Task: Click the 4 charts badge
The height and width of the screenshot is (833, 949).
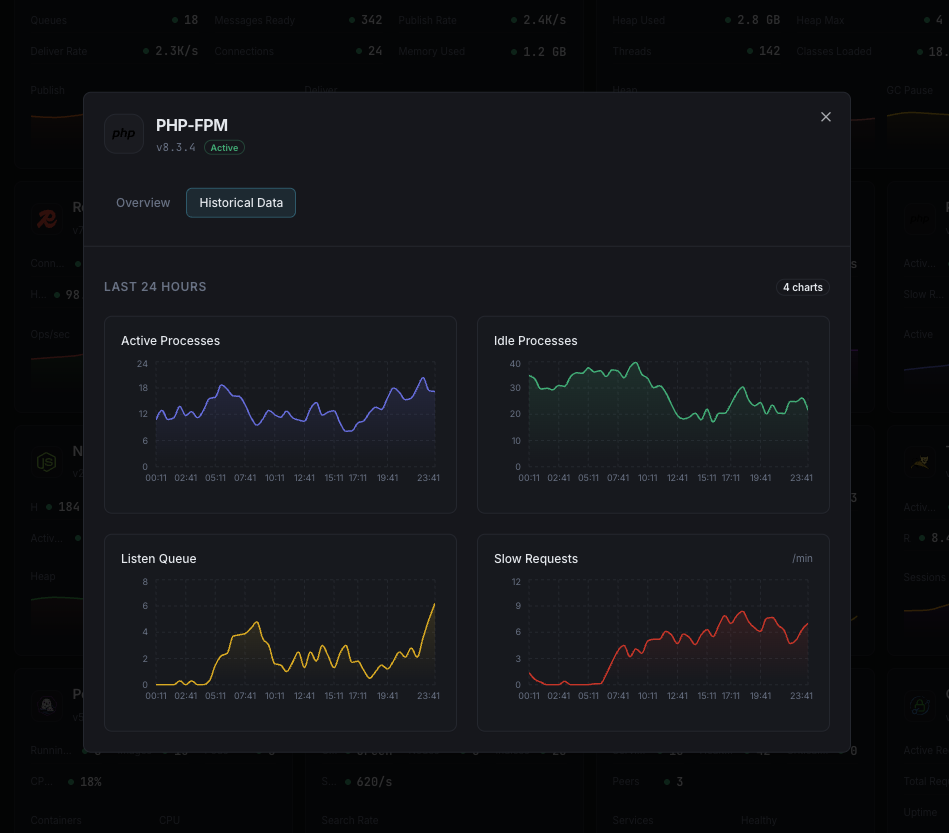Action: point(803,287)
